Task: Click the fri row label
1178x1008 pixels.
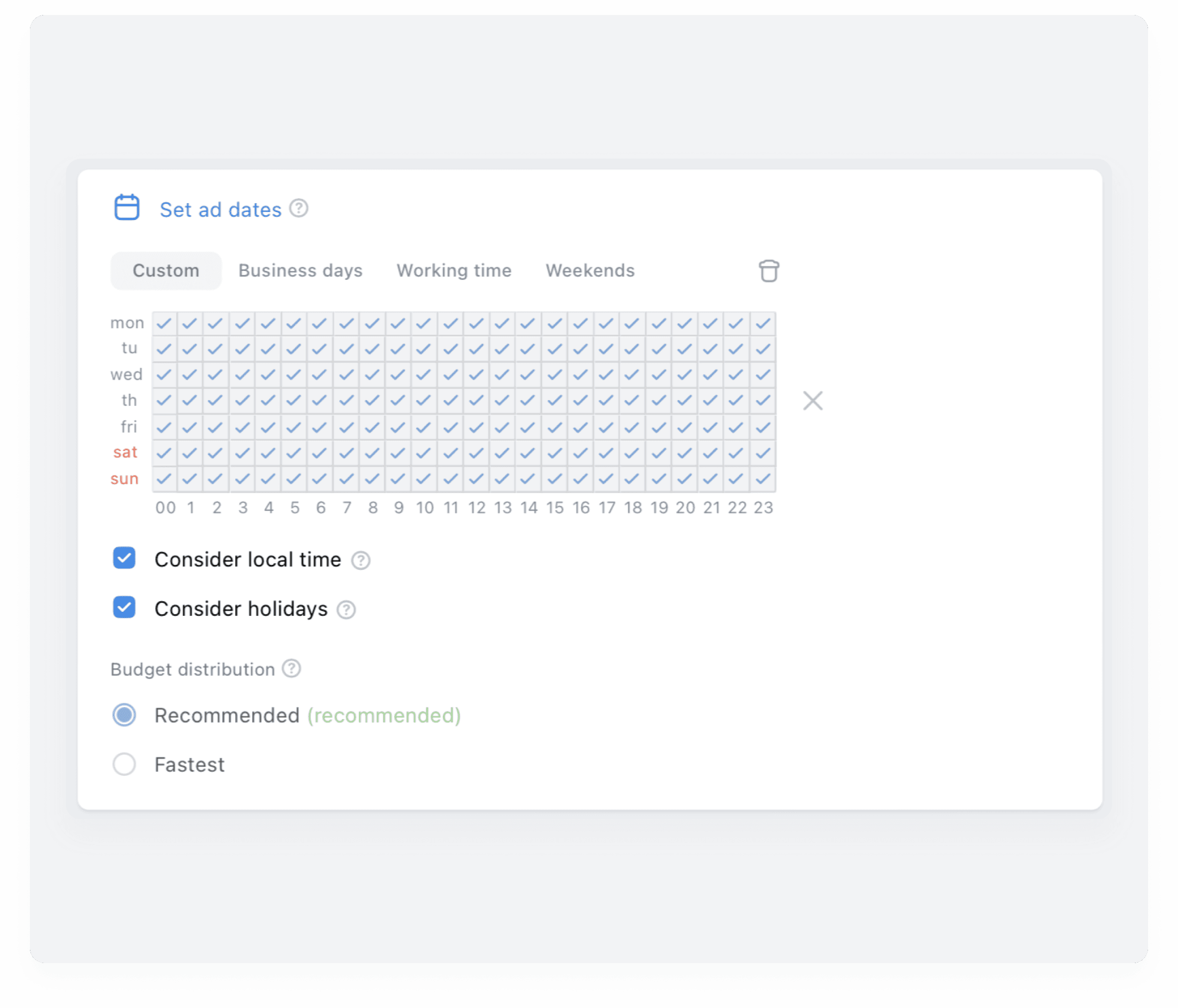Action: tap(129, 426)
